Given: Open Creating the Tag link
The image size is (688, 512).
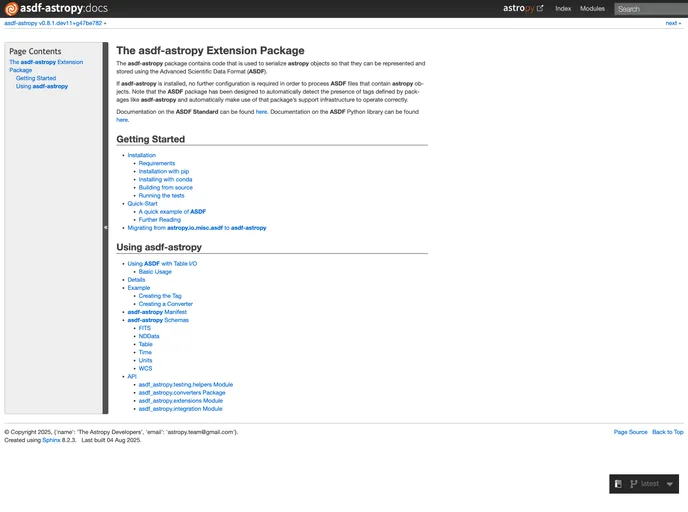Looking at the screenshot, I should click(x=160, y=296).
